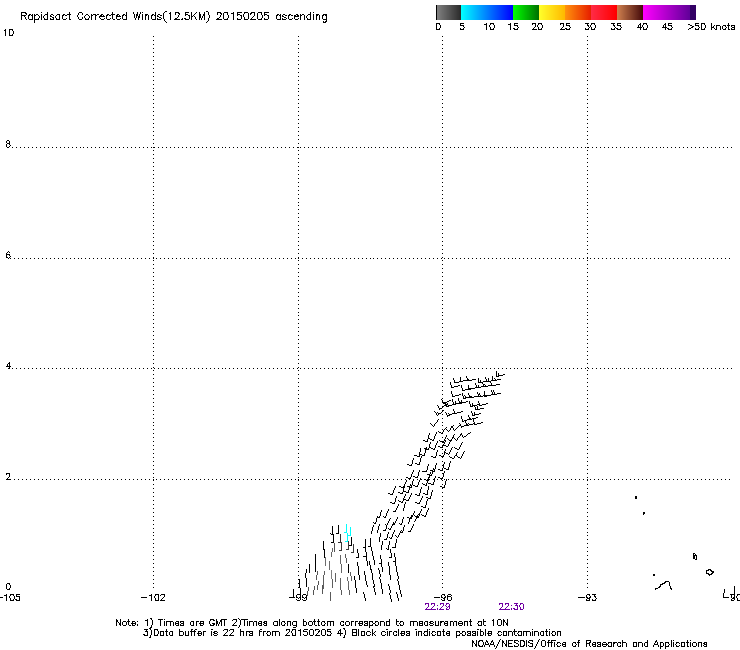Viewport: 740px width, 650px height.
Task: Click the longitude axis label '-96'
Action: coord(443,598)
